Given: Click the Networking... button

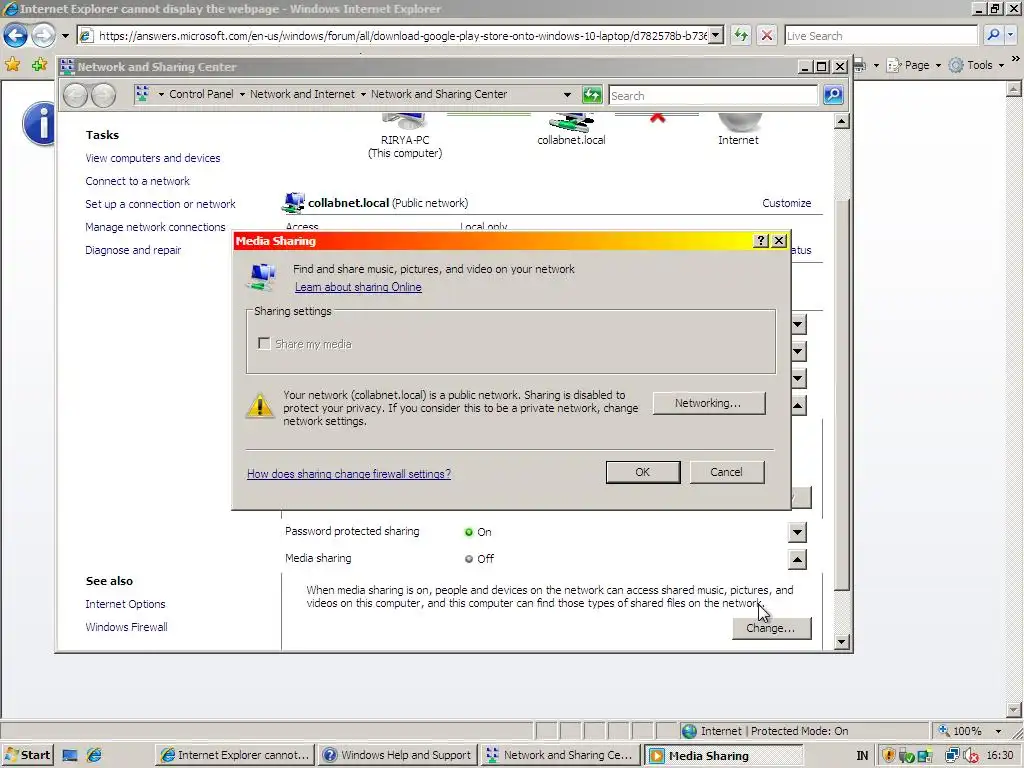Looking at the screenshot, I should 709,403.
